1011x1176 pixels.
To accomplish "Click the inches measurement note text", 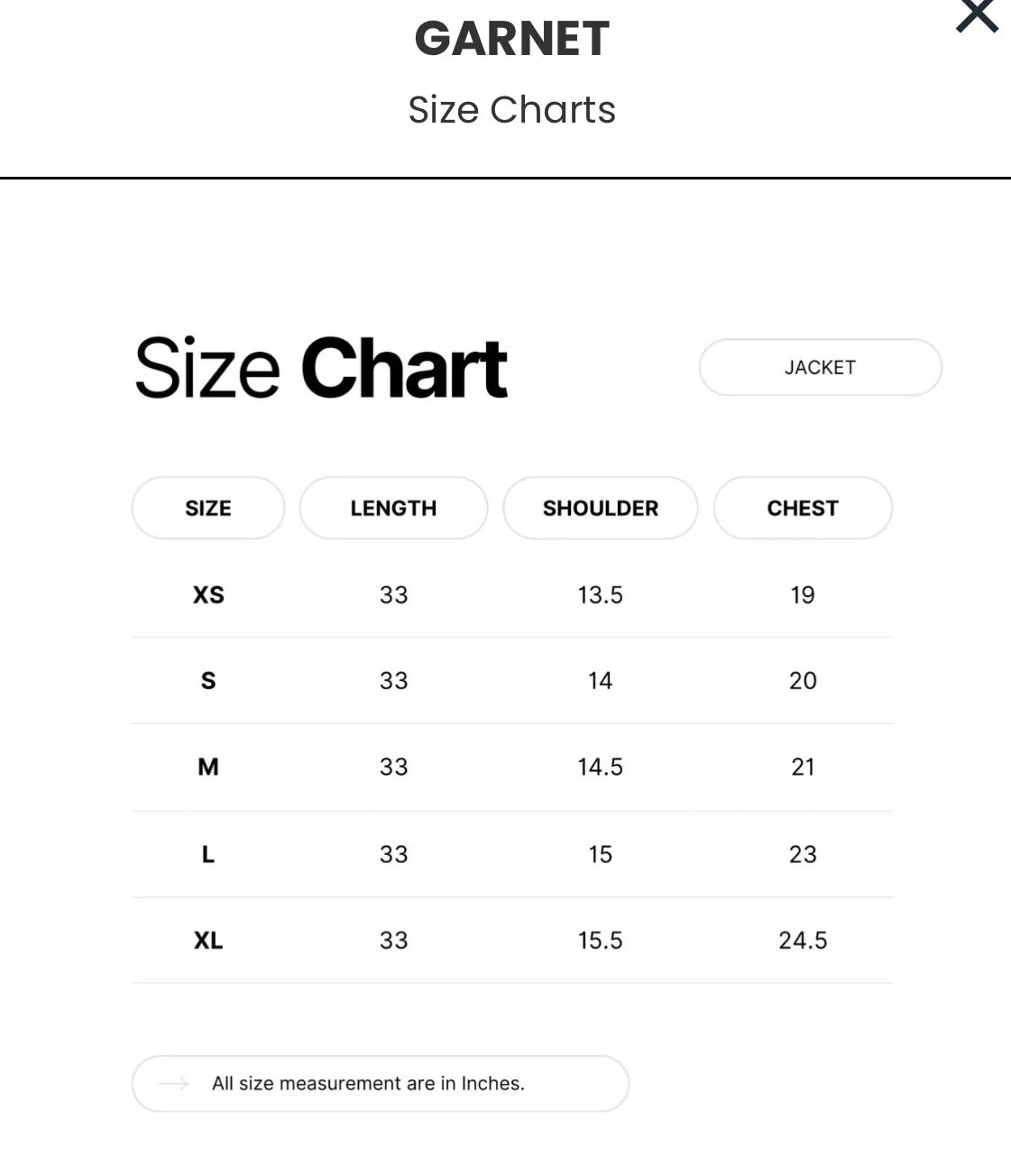I will coord(368,1083).
